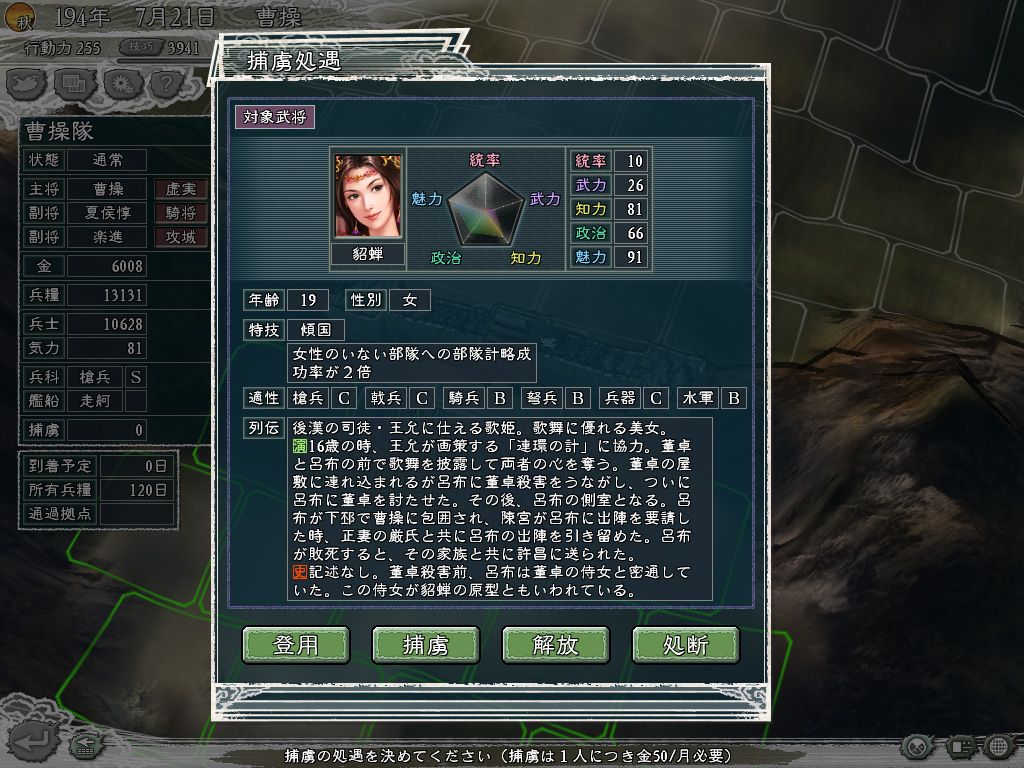Open the gear settings icon
The height and width of the screenshot is (768, 1024).
(123, 84)
